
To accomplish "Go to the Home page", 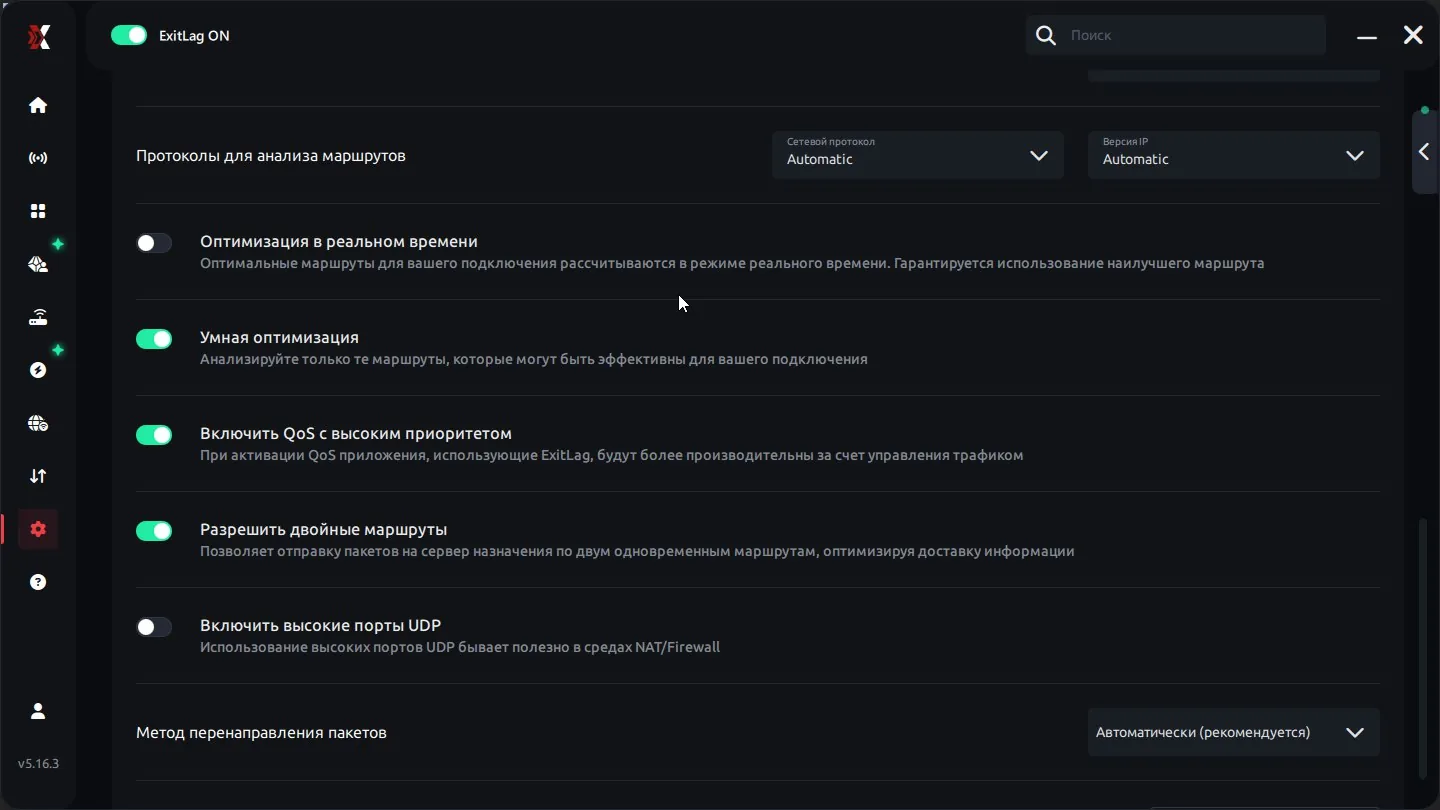I will point(38,105).
